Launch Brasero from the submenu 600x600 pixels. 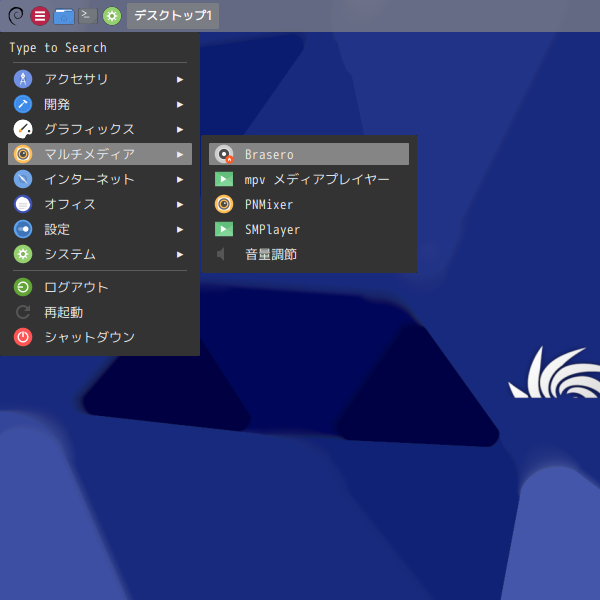coord(309,154)
